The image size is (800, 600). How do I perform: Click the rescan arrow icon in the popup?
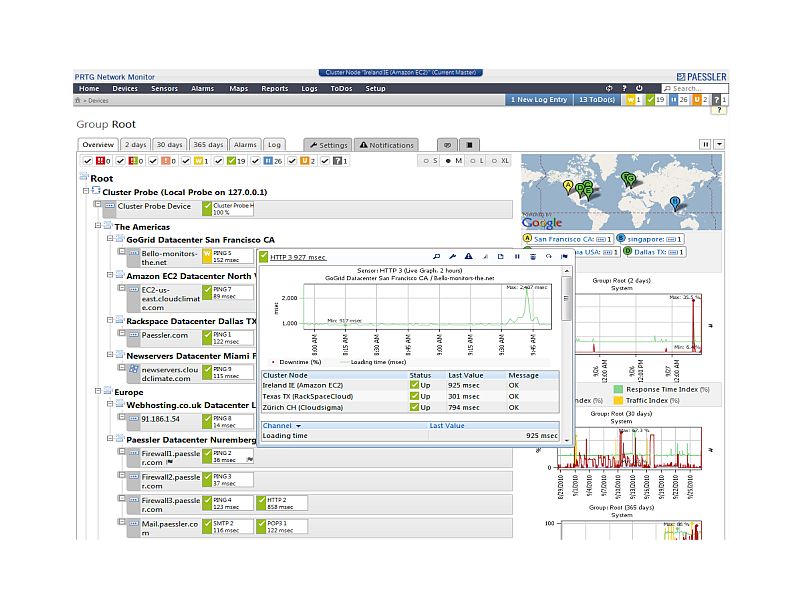pos(548,257)
